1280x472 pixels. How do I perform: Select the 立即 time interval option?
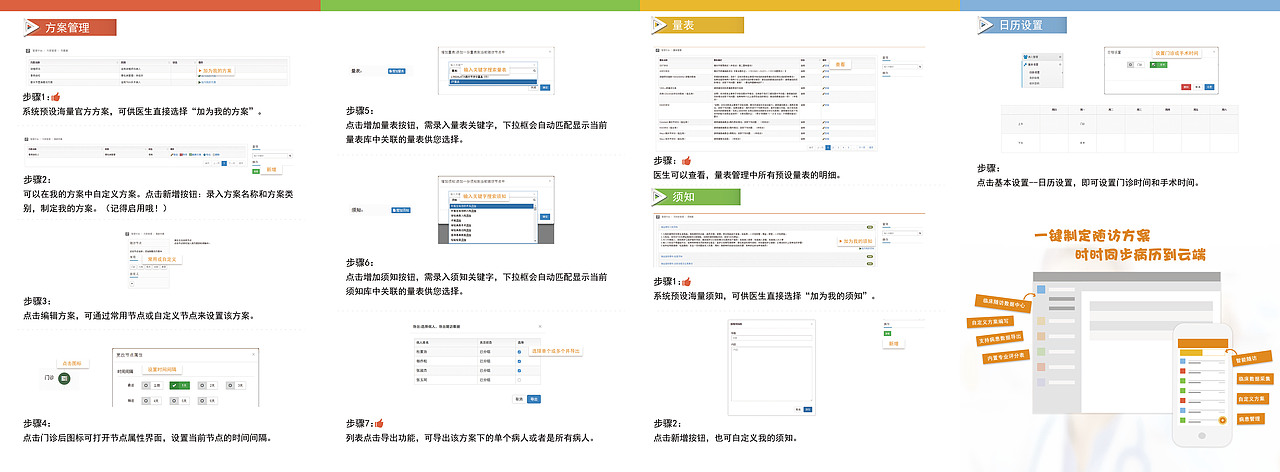tap(152, 385)
